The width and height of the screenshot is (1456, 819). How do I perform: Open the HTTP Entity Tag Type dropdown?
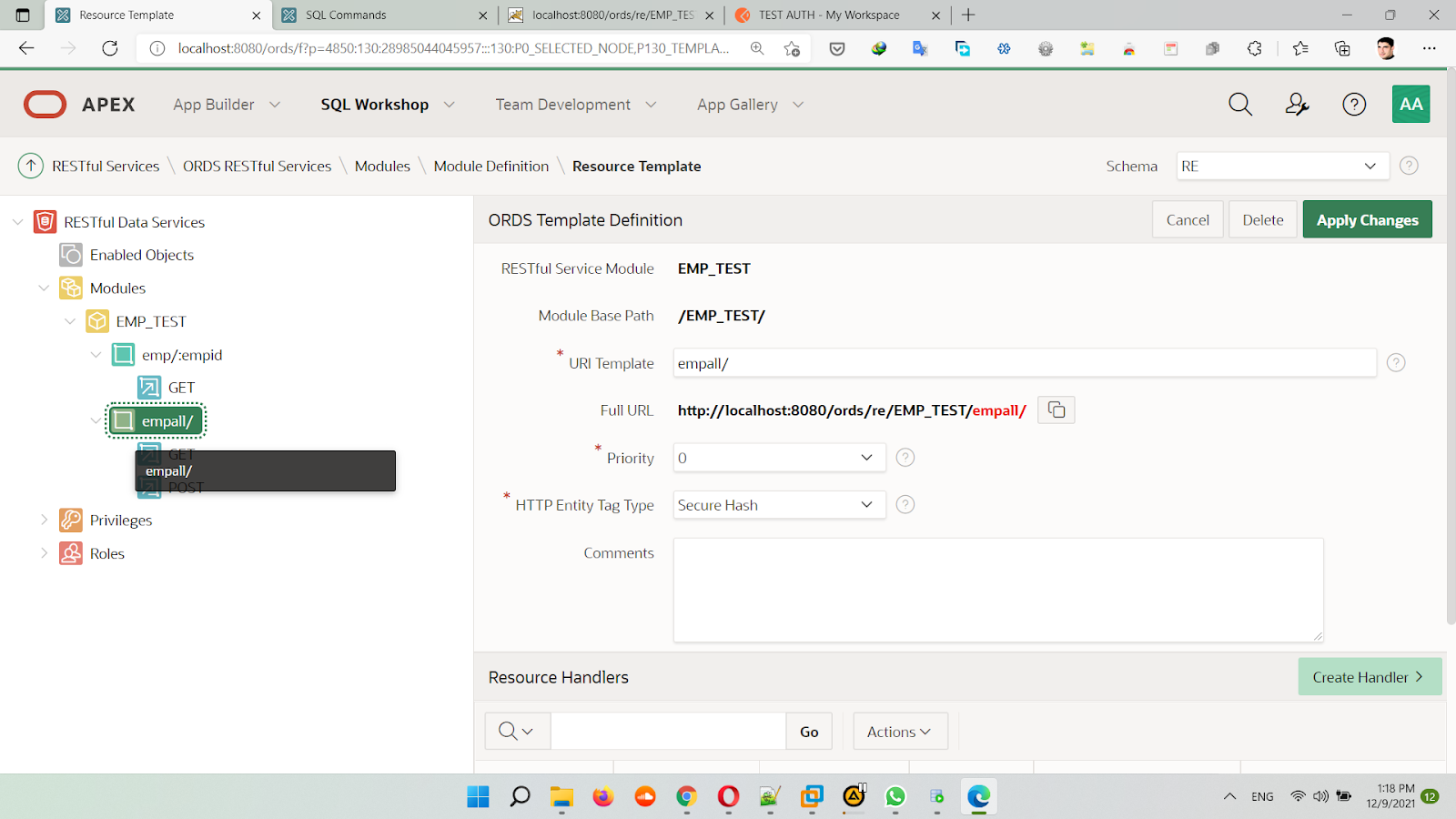click(x=779, y=505)
